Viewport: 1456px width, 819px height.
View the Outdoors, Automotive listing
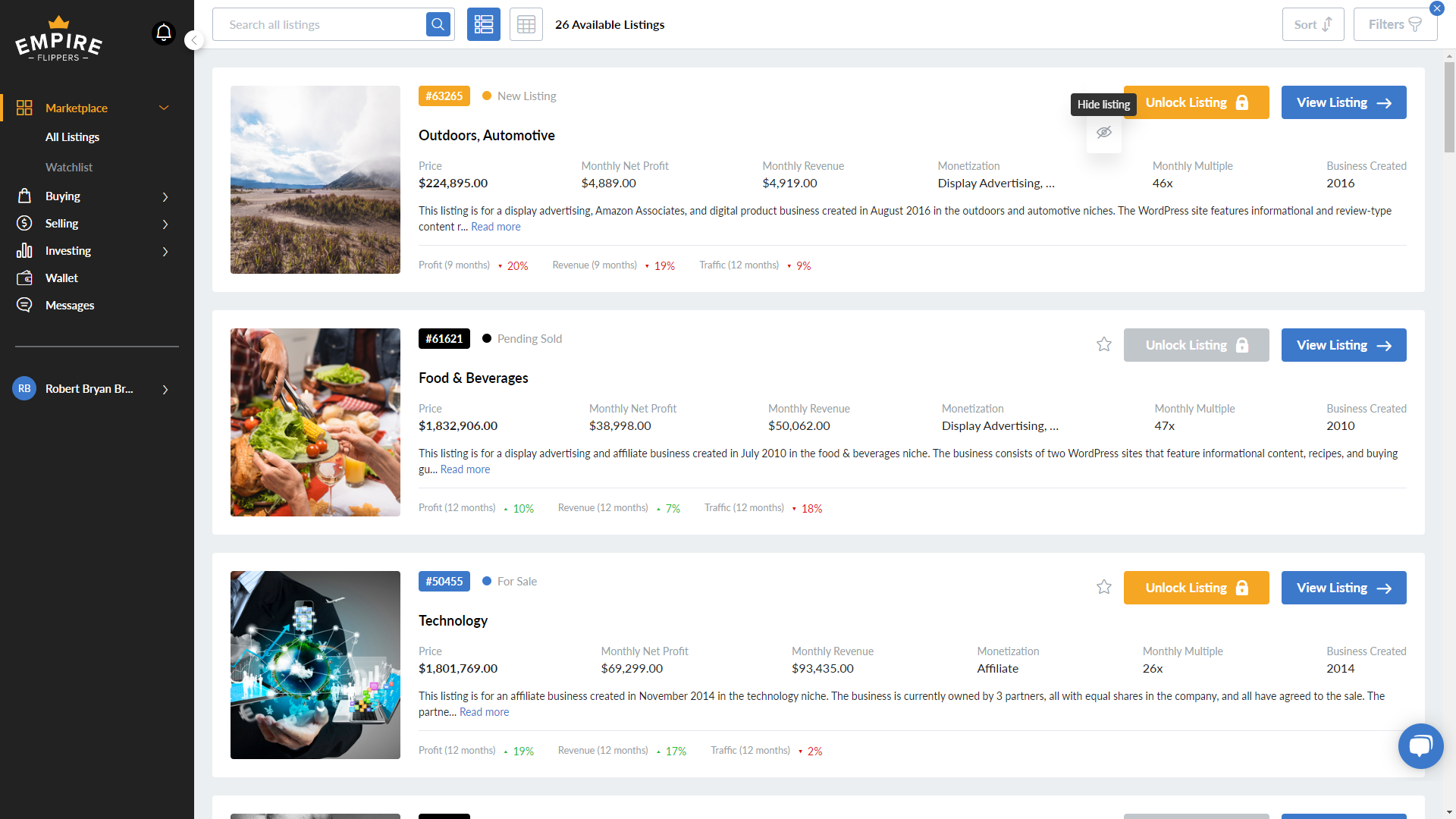point(1344,102)
